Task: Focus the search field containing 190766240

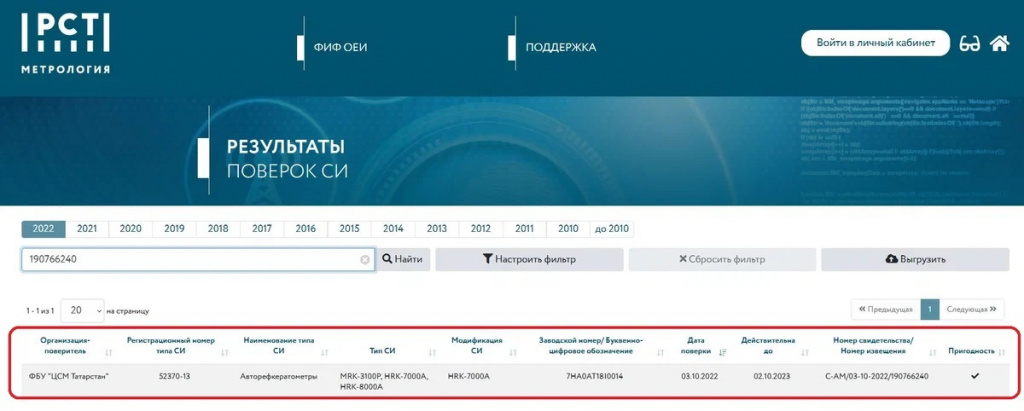Action: tap(198, 259)
